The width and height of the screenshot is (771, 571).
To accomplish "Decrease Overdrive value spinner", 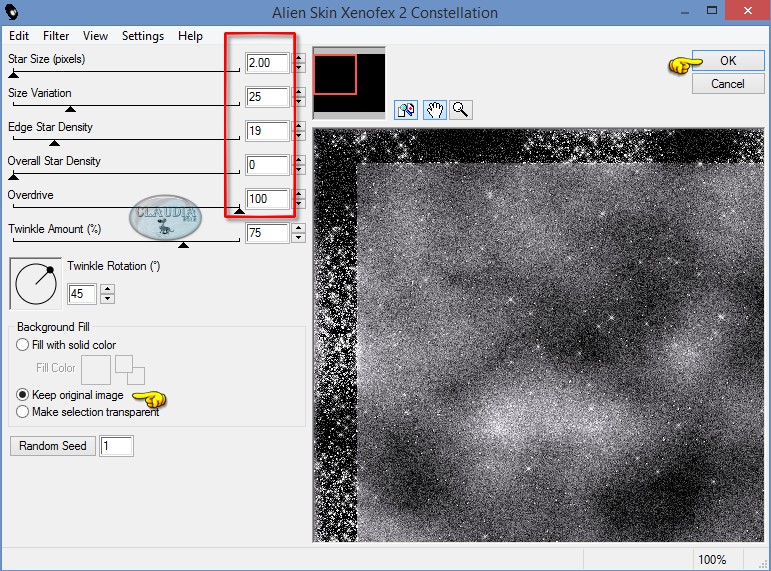I will click(x=298, y=204).
